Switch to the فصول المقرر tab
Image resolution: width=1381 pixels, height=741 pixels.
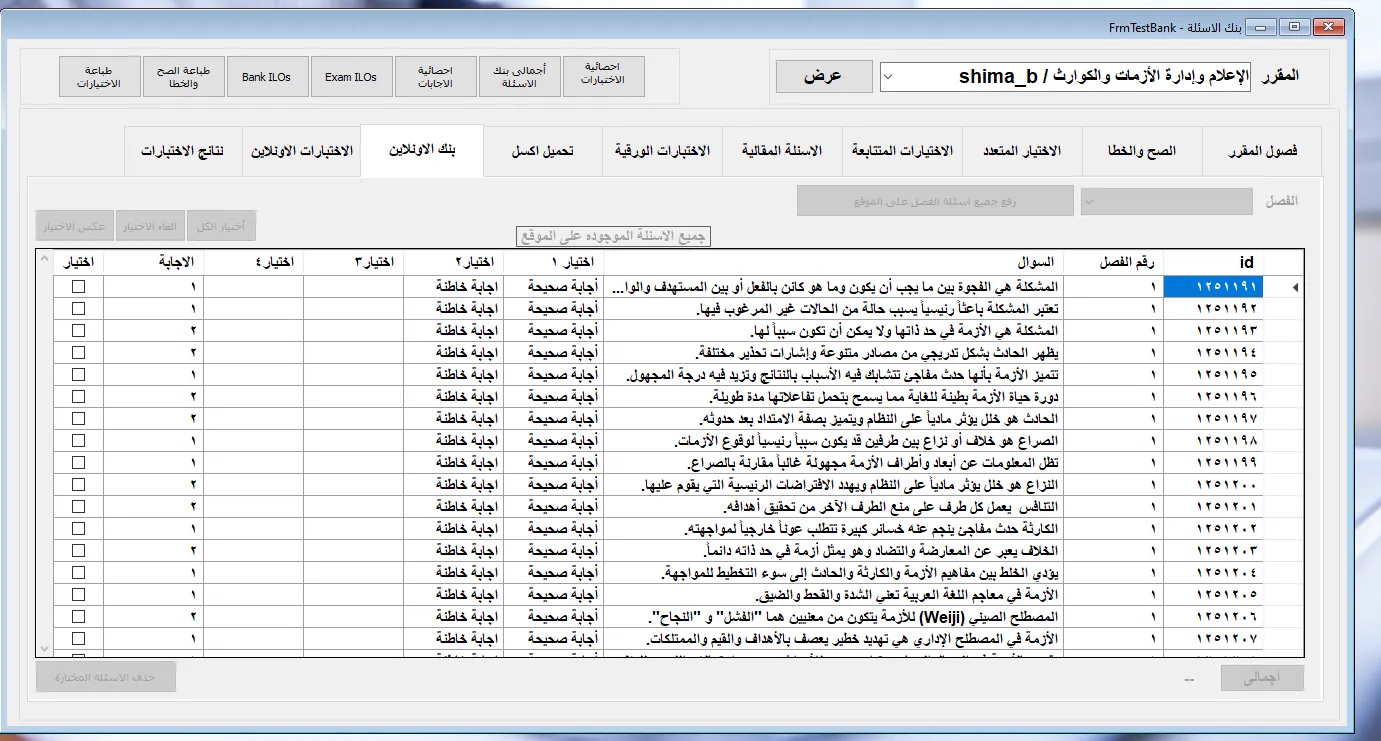coord(1262,151)
